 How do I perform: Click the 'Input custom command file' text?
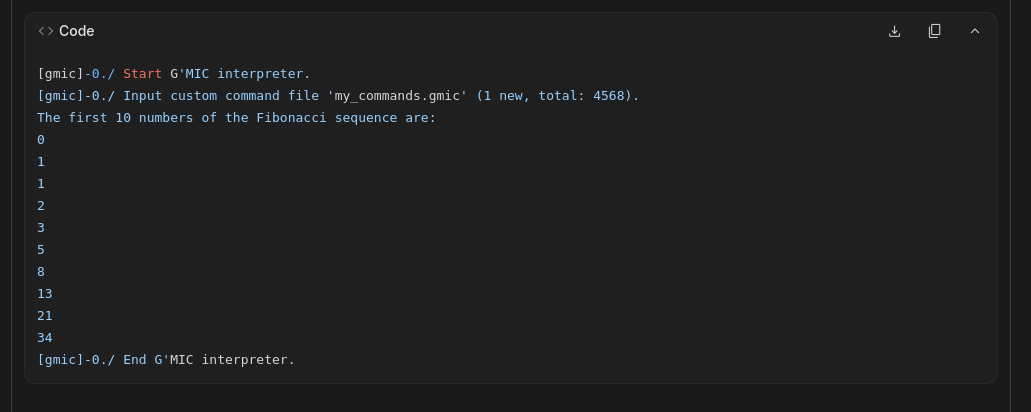pos(220,96)
